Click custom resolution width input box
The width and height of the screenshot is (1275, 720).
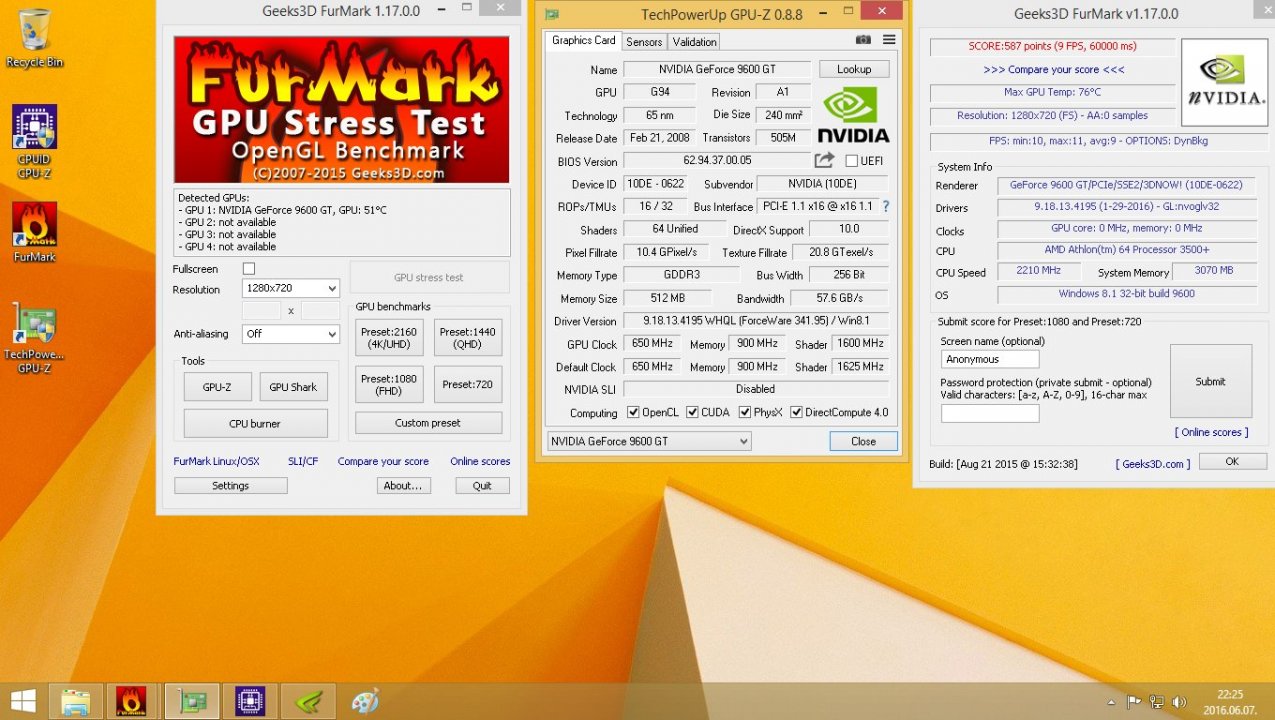pyautogui.click(x=262, y=311)
